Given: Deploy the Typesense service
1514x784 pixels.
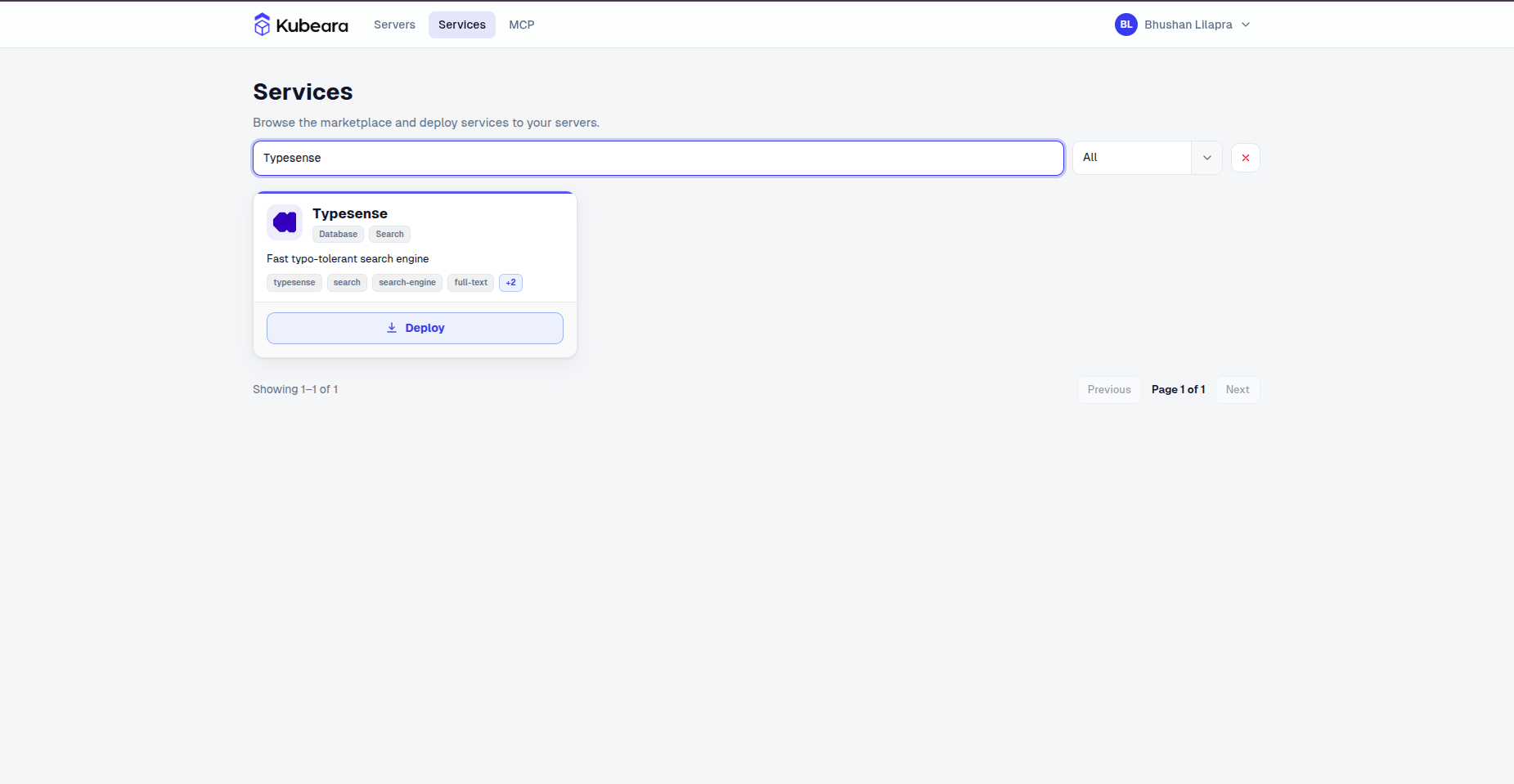Looking at the screenshot, I should 415,328.
